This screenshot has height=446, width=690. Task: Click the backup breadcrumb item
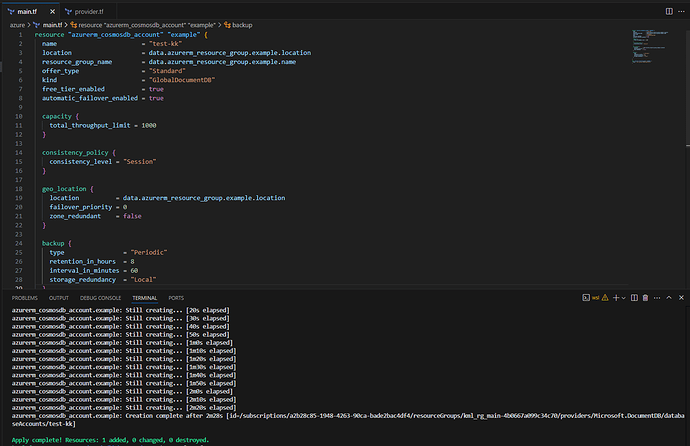point(238,25)
